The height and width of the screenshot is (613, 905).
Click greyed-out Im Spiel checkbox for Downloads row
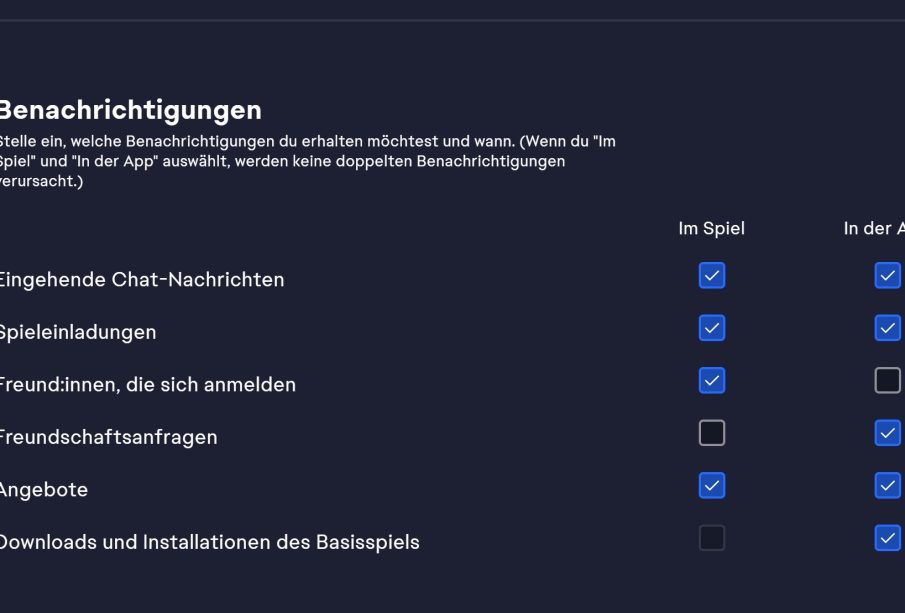click(x=711, y=538)
